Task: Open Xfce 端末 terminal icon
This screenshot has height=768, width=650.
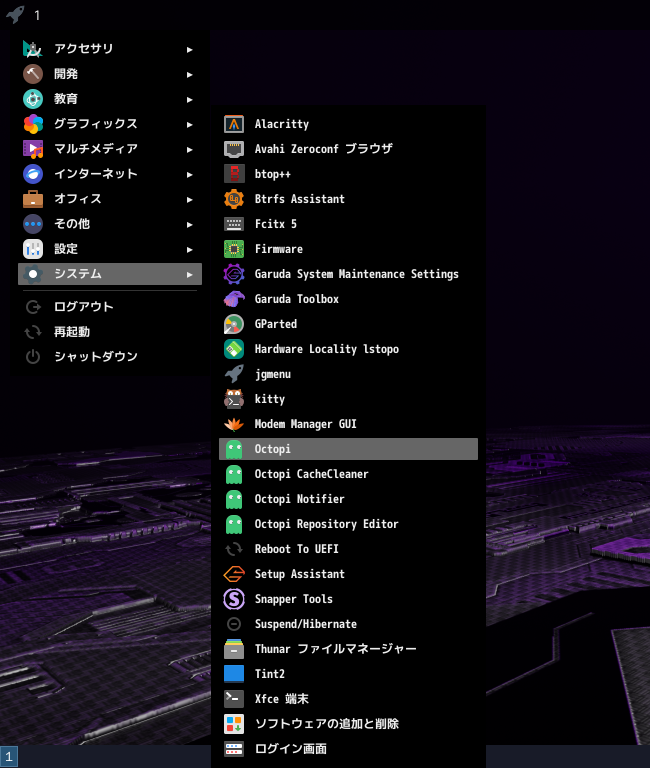Action: 234,698
